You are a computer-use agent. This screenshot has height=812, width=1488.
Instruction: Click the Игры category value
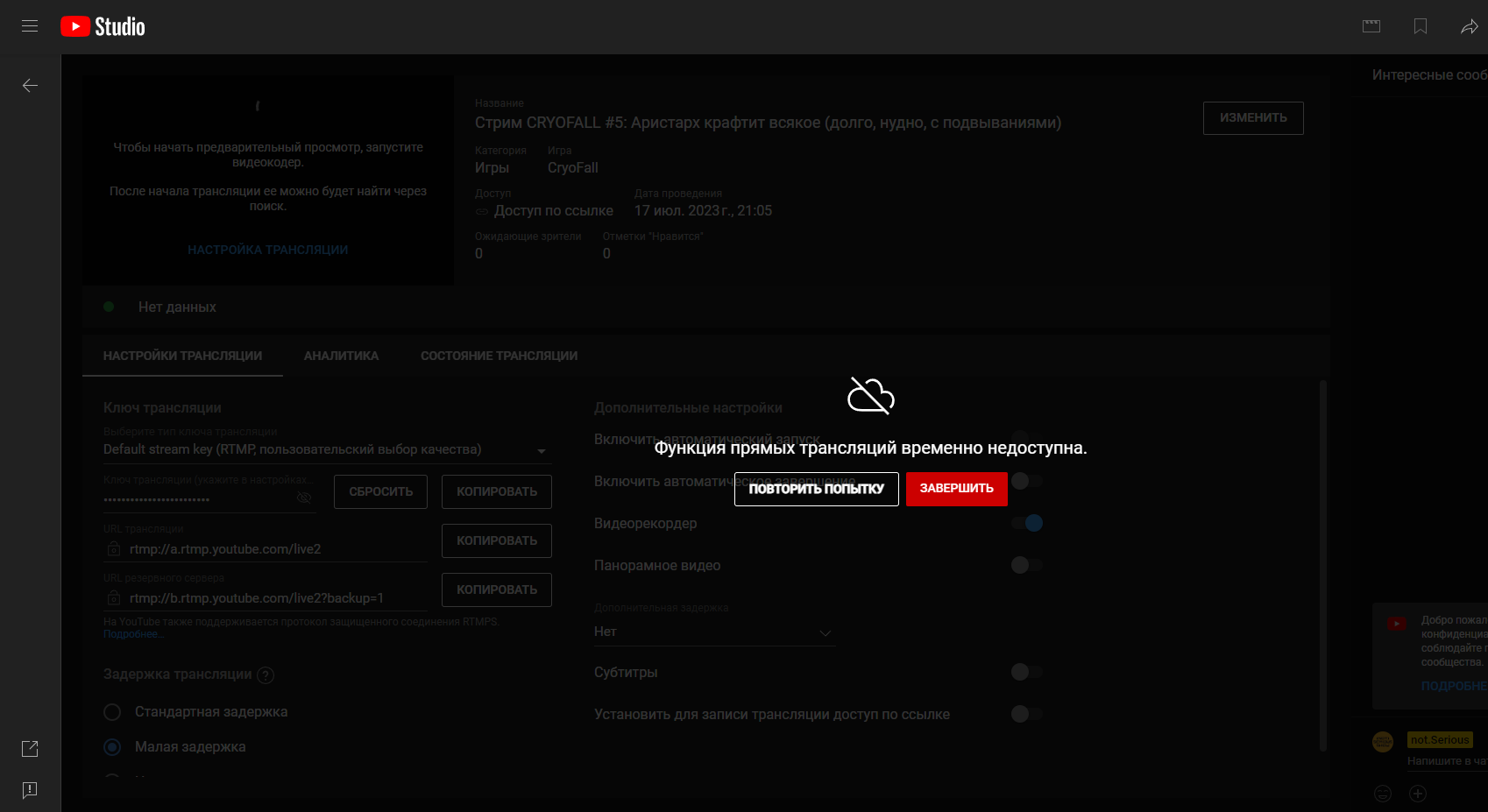coord(492,168)
